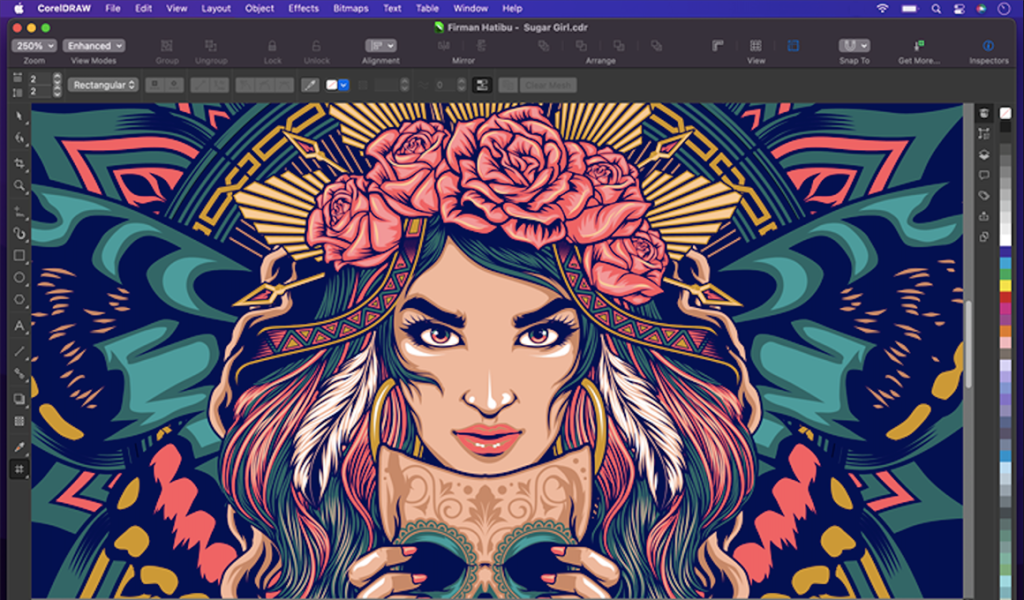The width and height of the screenshot is (1024, 600).
Task: Click the Unlock toolbar button
Action: click(316, 51)
